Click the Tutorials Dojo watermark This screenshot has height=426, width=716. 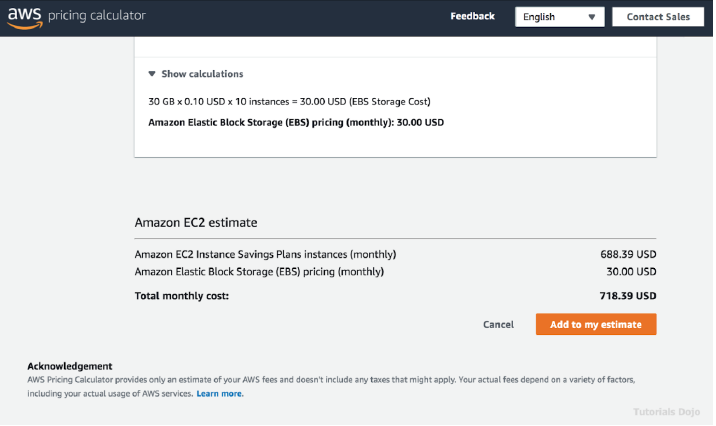pyautogui.click(x=669, y=412)
